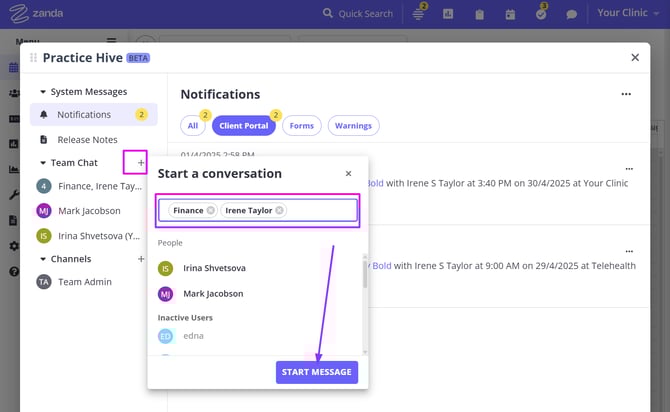Click the plus icon next to Team Chat
The width and height of the screenshot is (670, 412).
(x=140, y=162)
